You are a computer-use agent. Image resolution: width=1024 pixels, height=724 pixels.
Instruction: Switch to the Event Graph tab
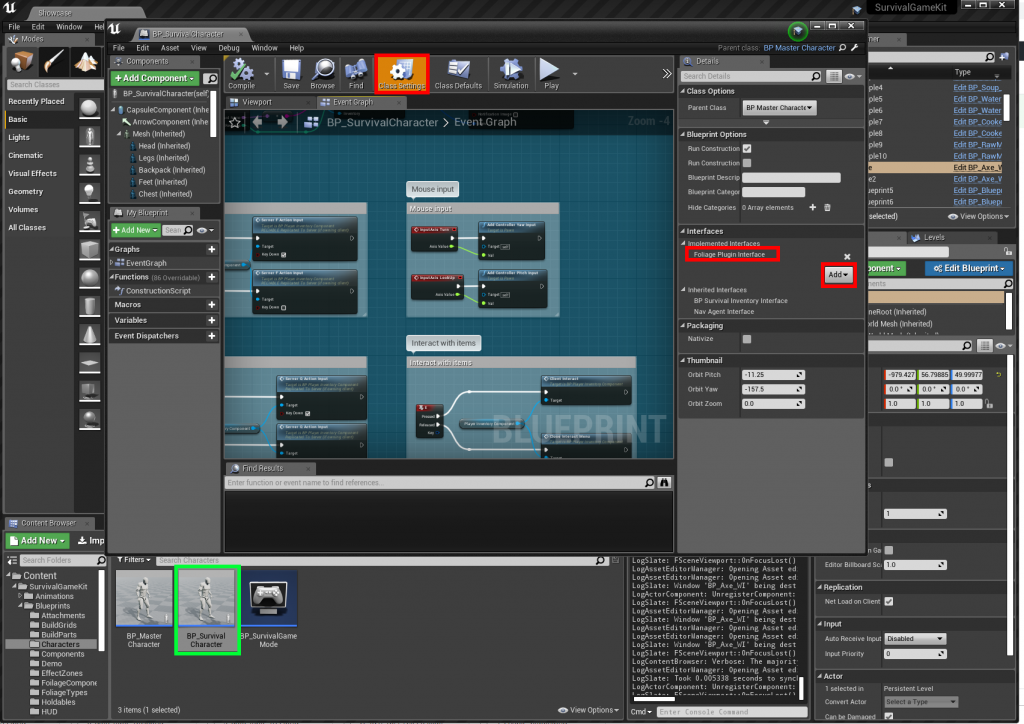(353, 102)
